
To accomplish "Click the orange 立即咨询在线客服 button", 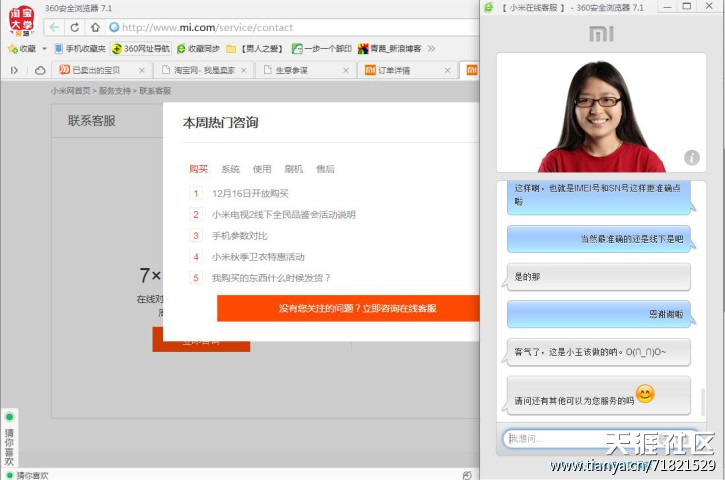I will 348,308.
